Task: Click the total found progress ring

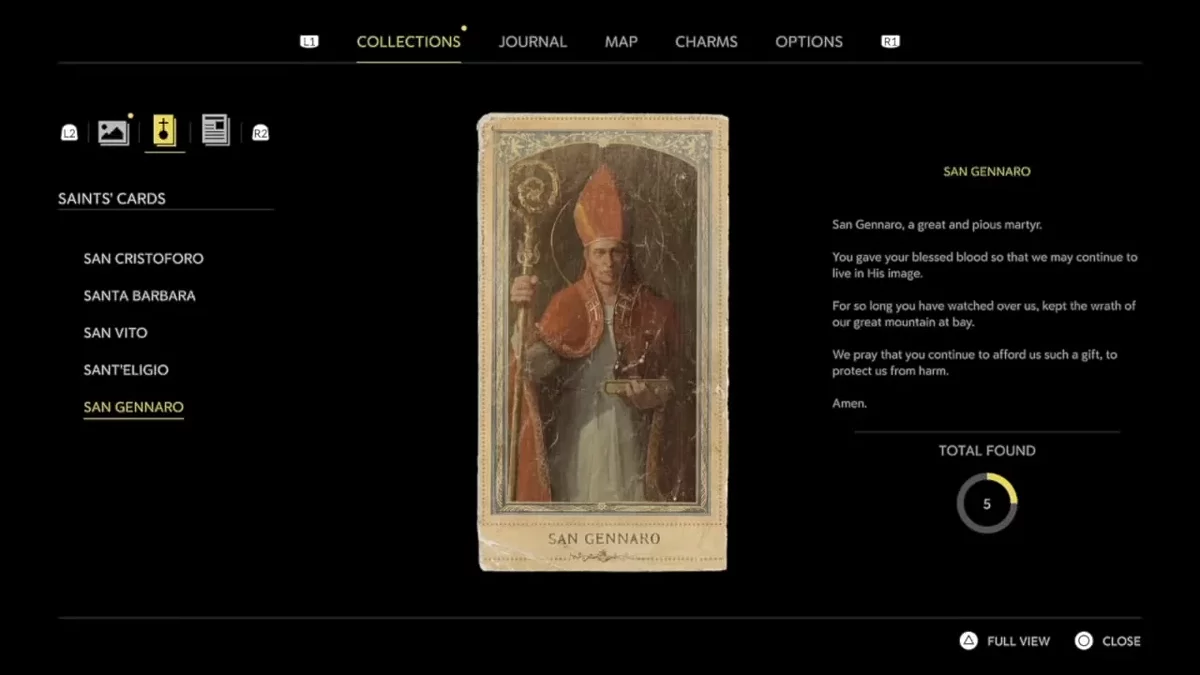Action: [x=987, y=503]
